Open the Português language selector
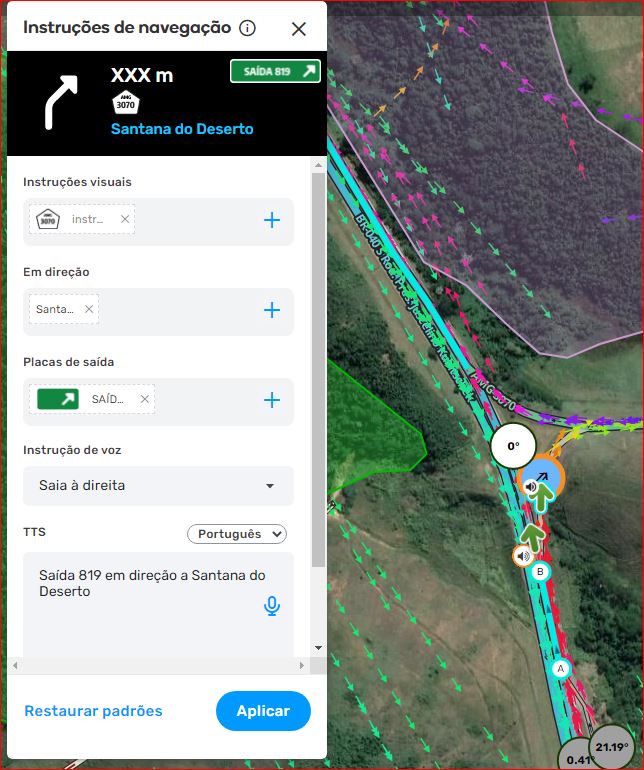The image size is (644, 770). tap(237, 534)
